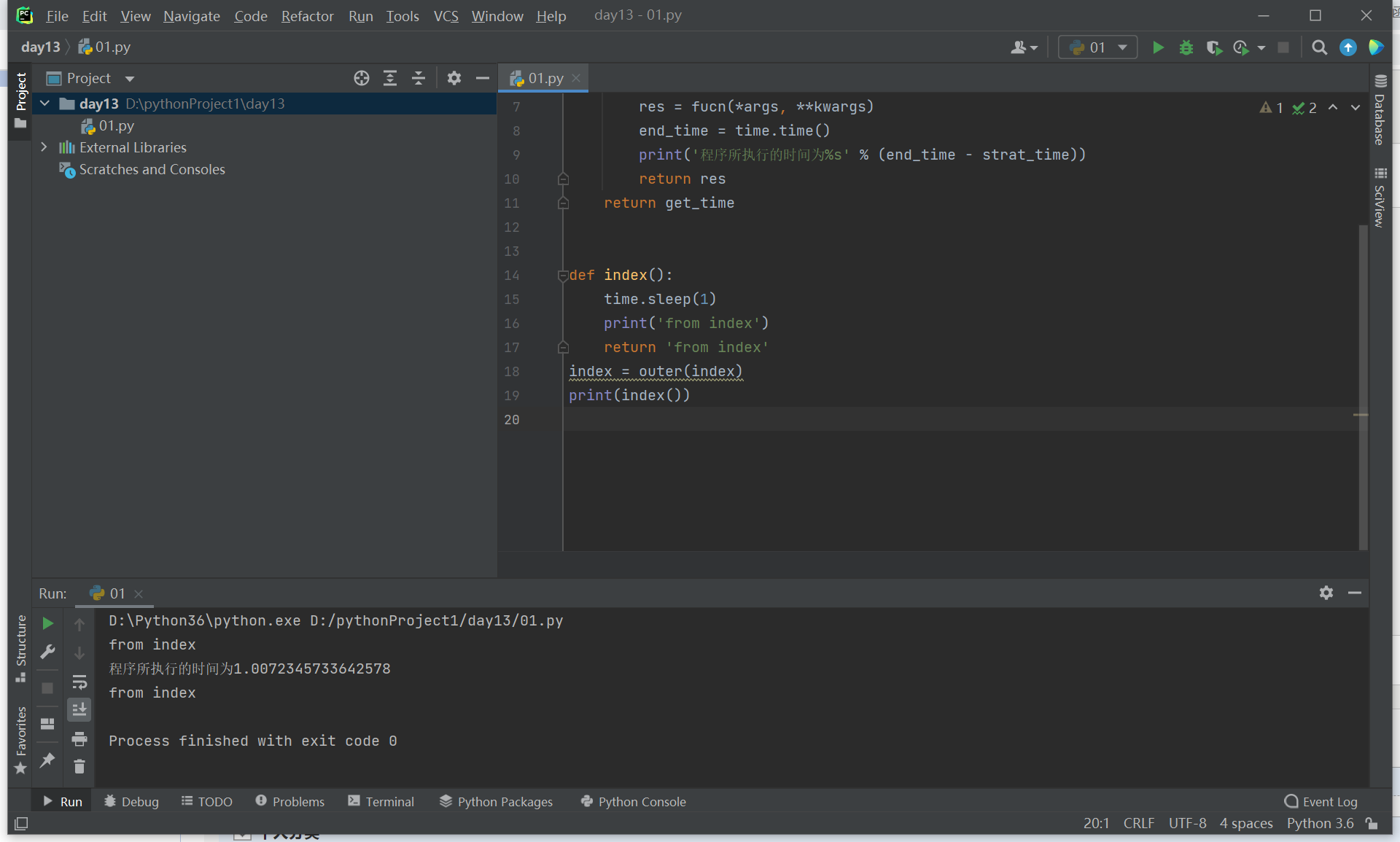Click Python 3.6 interpreter in status bar
1400x842 pixels.
click(x=1320, y=823)
